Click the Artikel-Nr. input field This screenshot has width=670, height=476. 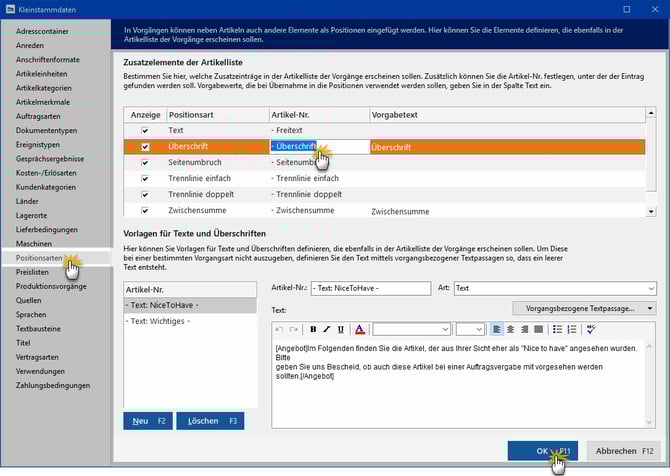(x=365, y=288)
